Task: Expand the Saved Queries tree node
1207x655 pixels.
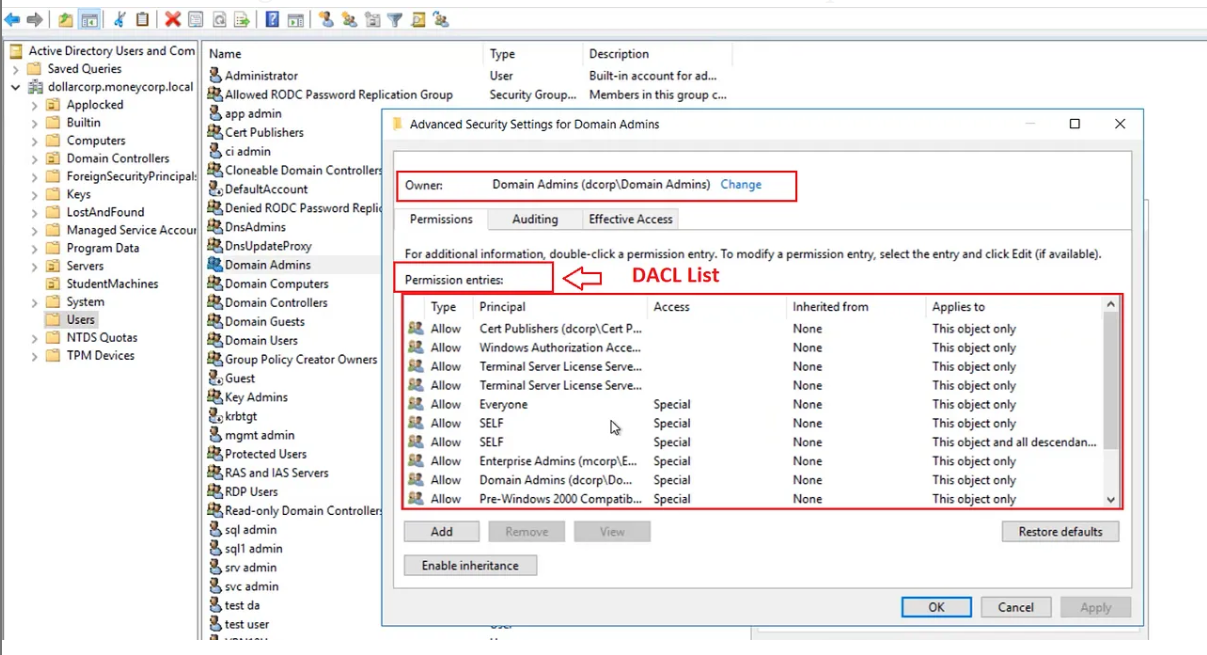Action: [16, 69]
